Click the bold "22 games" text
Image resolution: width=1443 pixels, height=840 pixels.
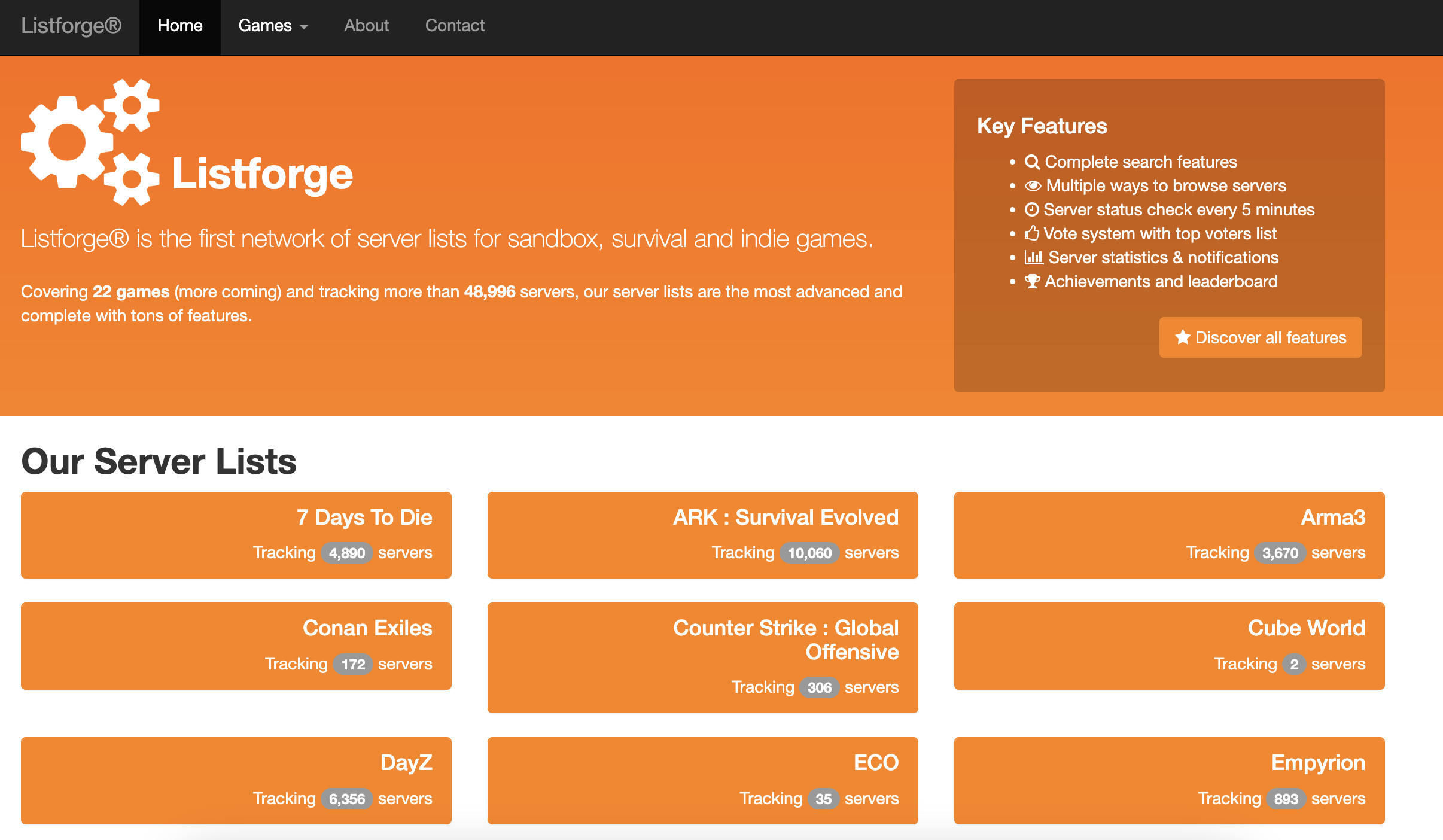coord(131,292)
